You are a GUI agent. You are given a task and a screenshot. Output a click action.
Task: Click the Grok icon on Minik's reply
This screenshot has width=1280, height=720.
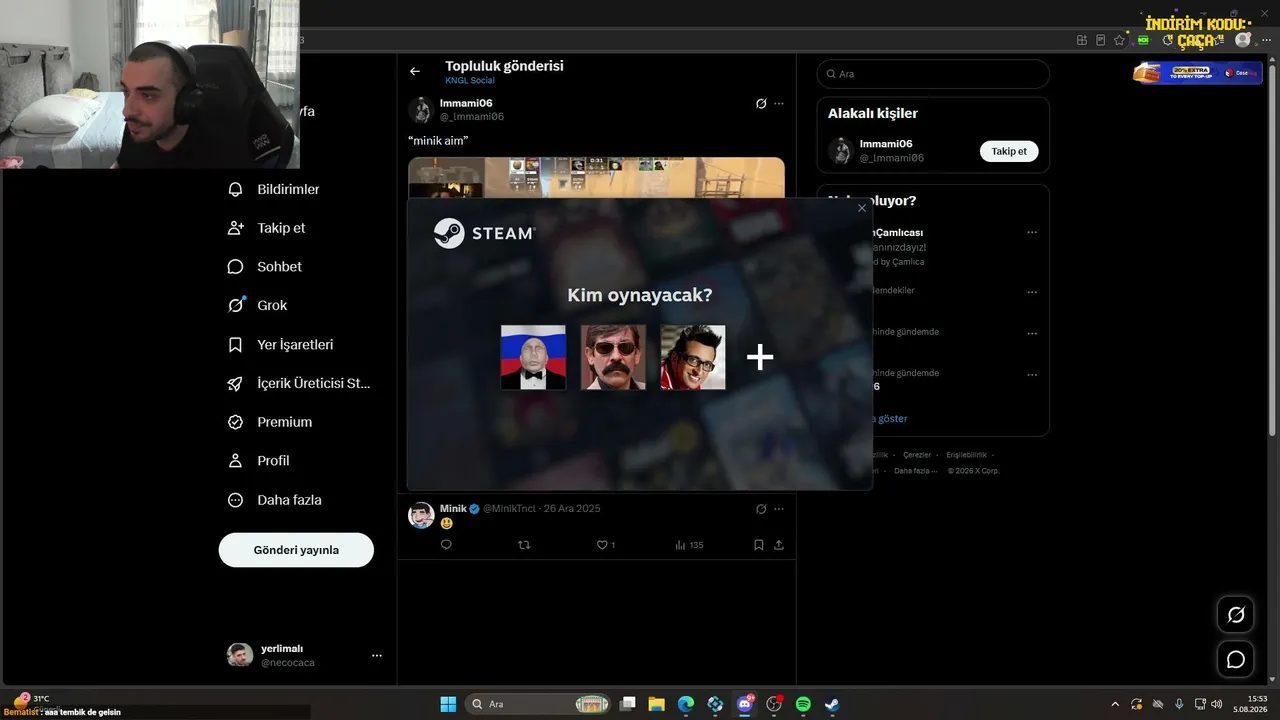pos(761,509)
